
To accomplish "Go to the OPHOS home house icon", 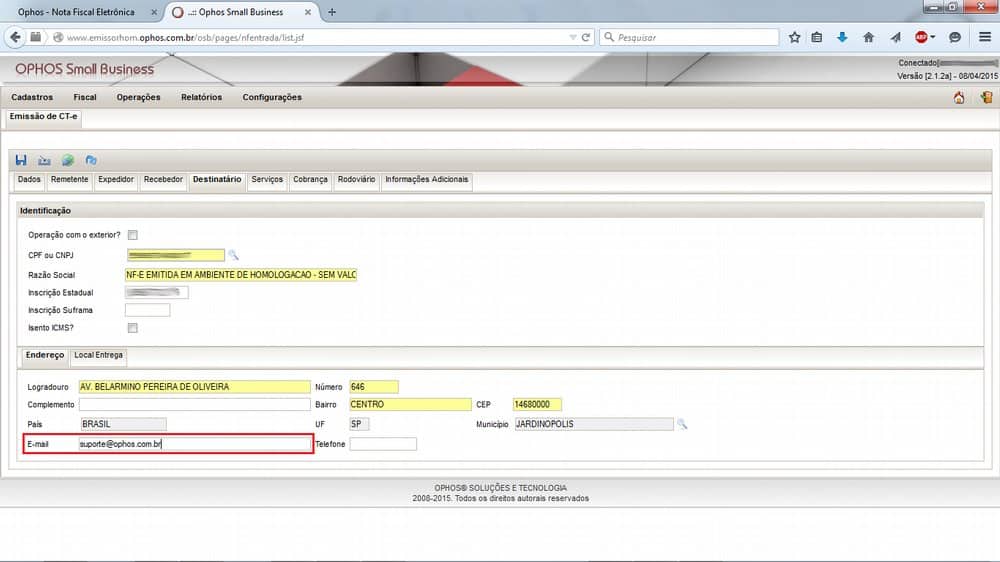I will [x=959, y=98].
